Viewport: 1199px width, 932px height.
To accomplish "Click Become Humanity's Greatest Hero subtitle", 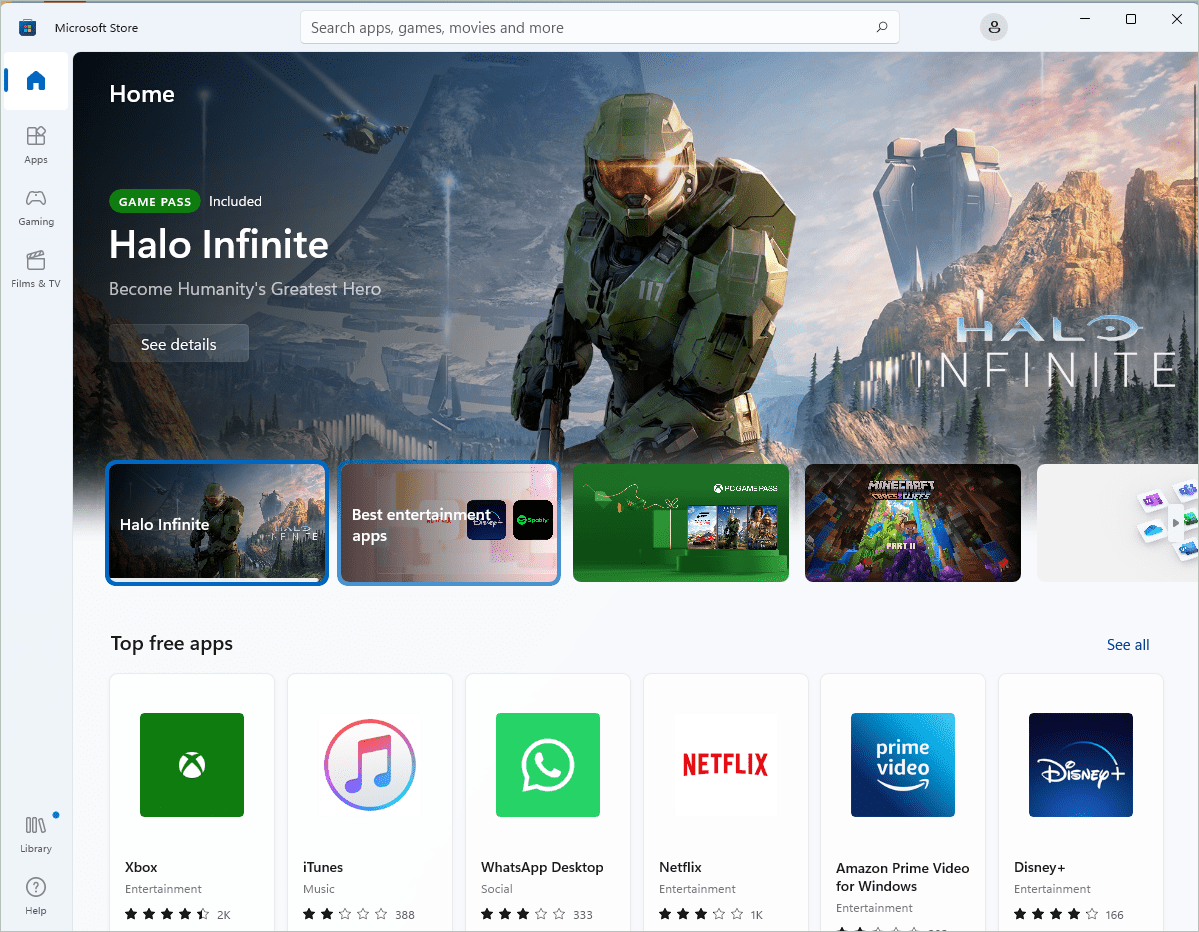I will click(245, 289).
